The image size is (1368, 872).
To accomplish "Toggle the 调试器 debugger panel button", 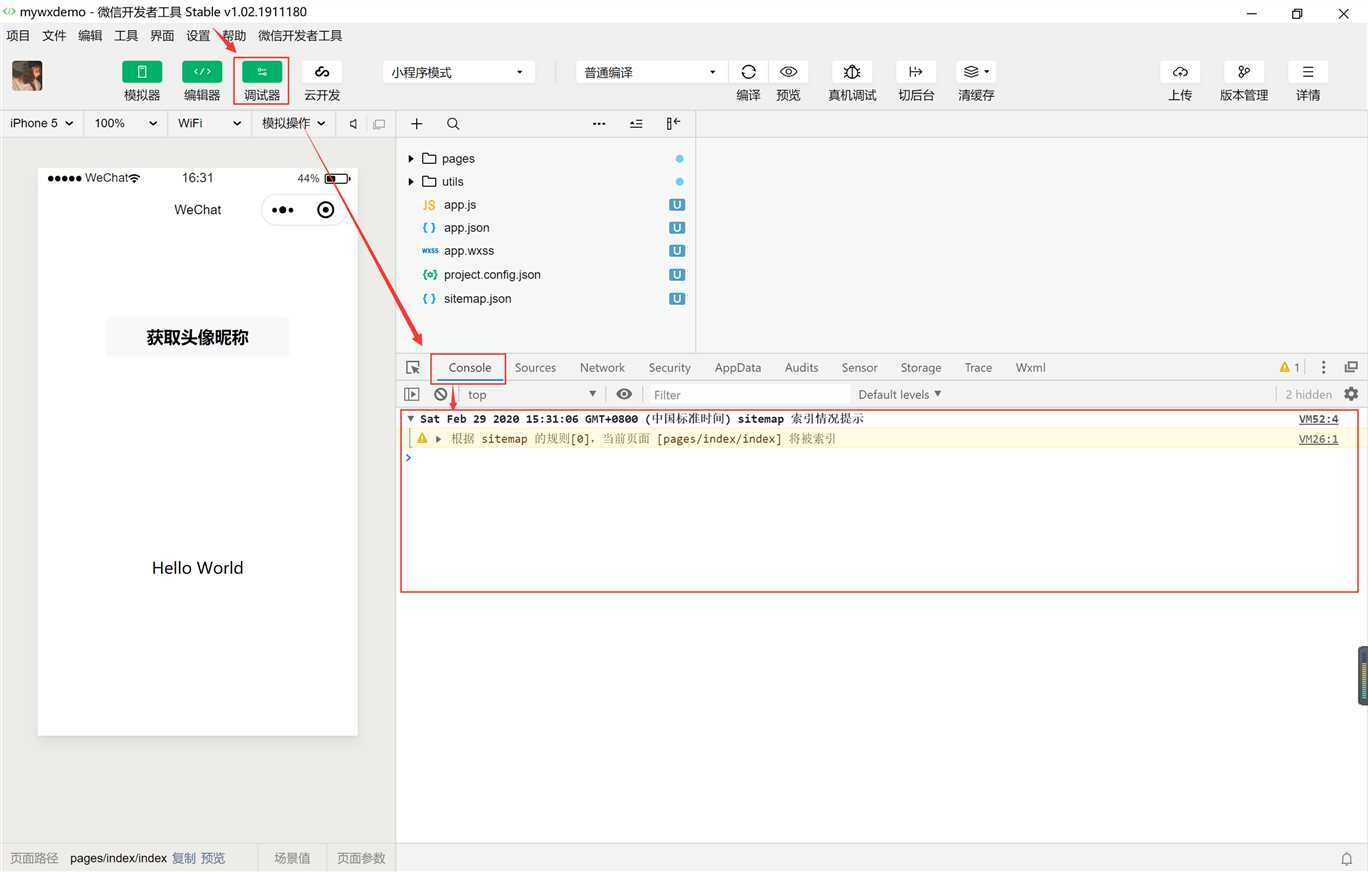I will click(x=262, y=72).
